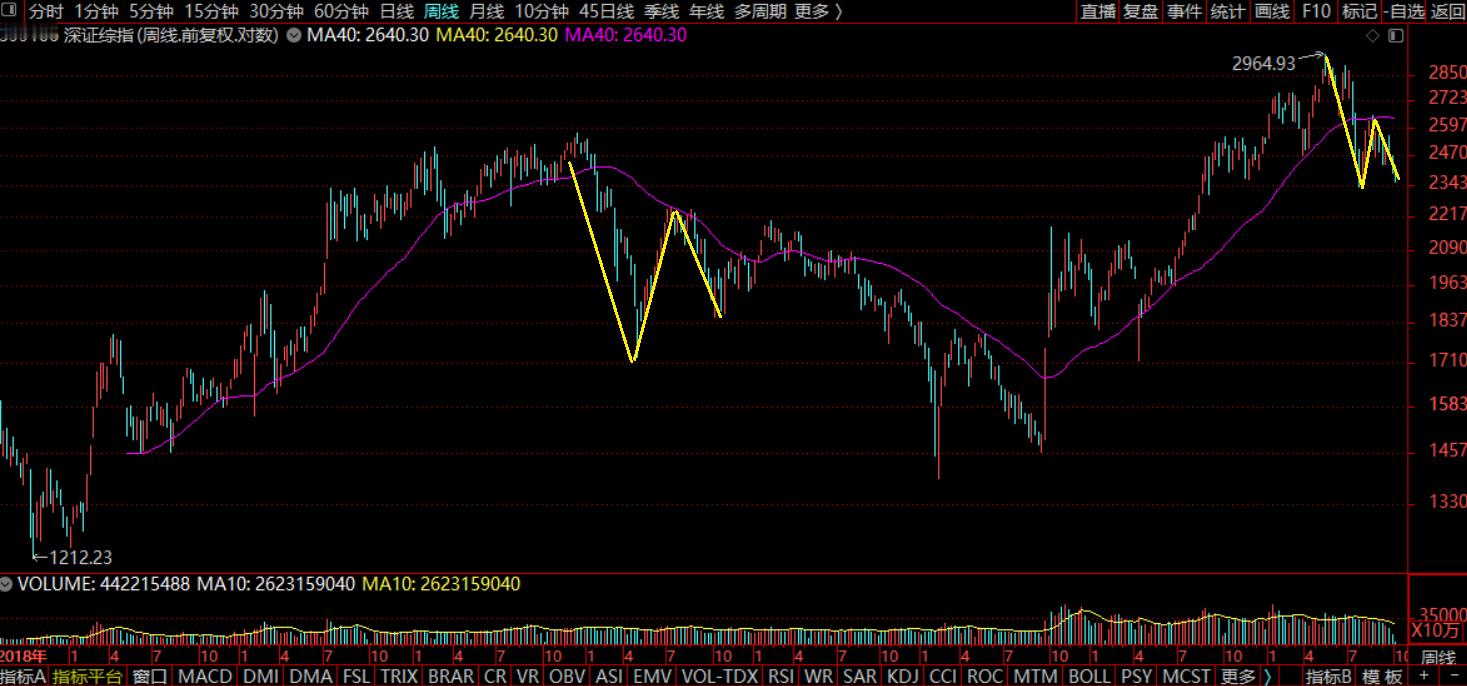This screenshot has width=1467, height=686.
Task: Switch to the 指标B tab
Action: [1329, 676]
